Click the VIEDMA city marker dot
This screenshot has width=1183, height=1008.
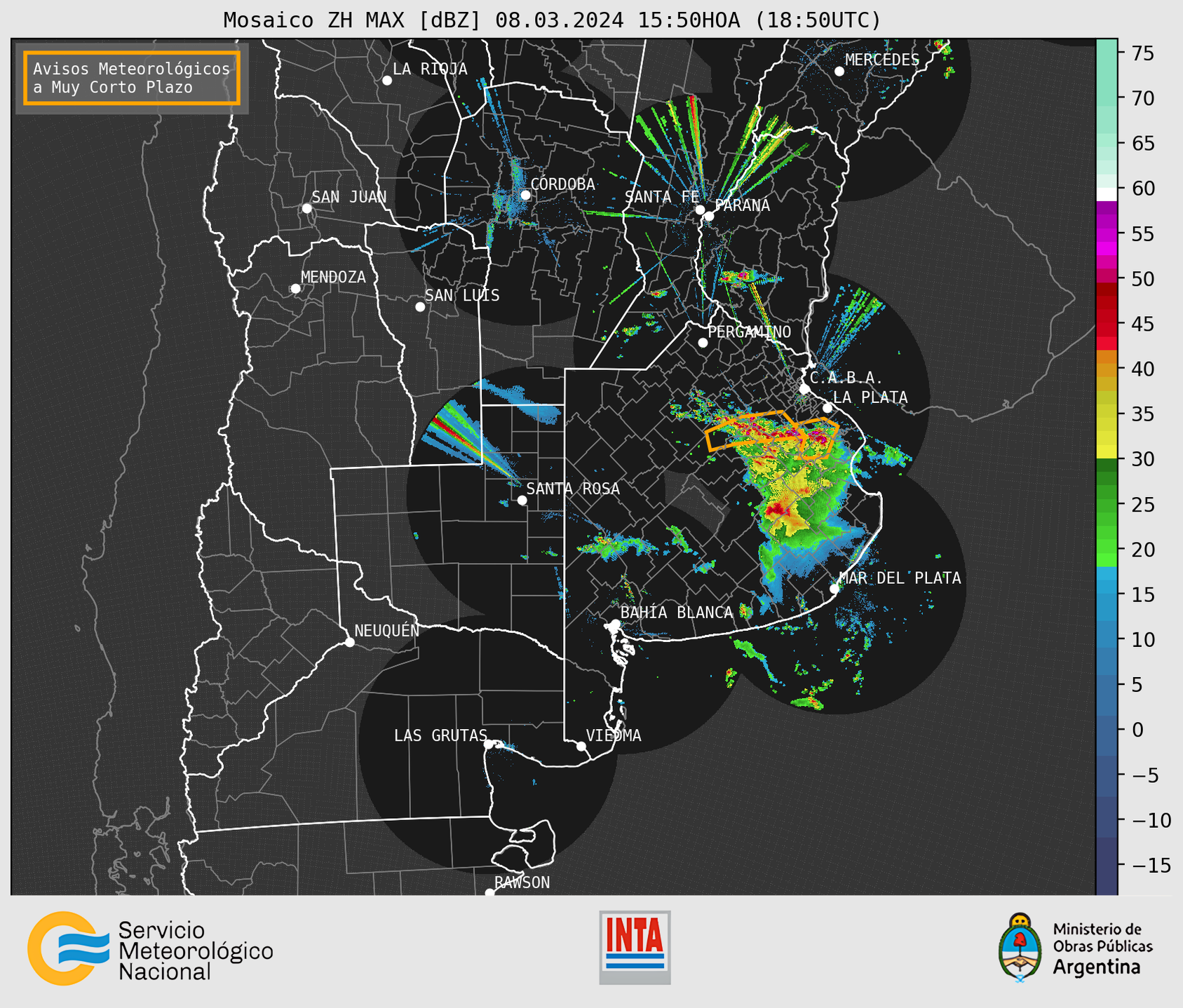coord(581,746)
